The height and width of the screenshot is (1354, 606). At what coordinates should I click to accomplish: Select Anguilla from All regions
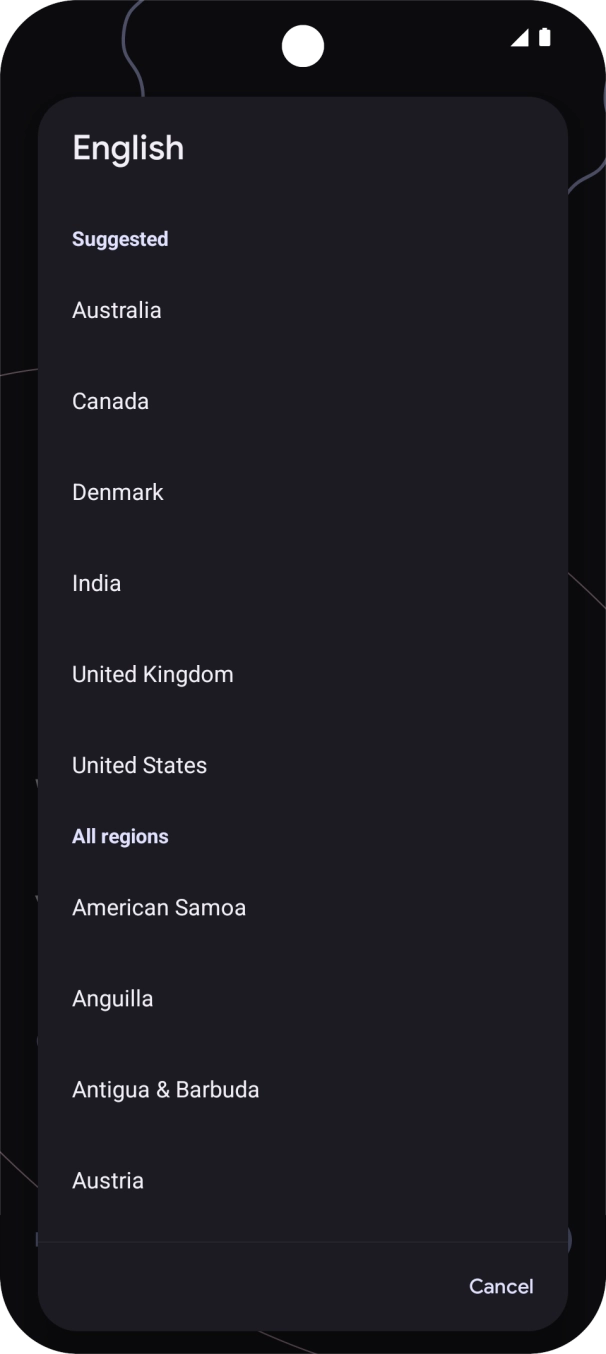[112, 998]
